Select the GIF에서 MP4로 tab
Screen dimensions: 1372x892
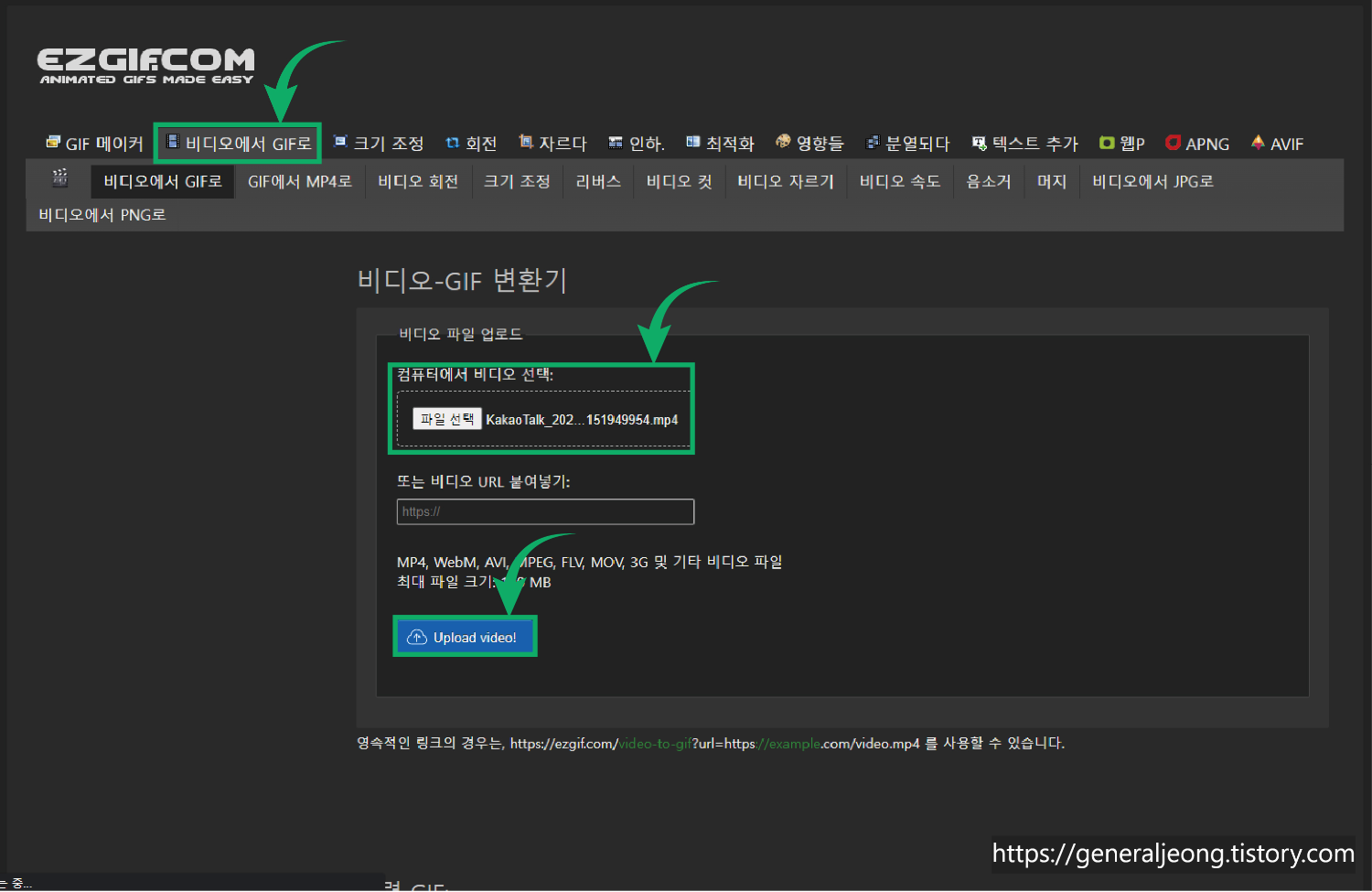click(x=300, y=181)
